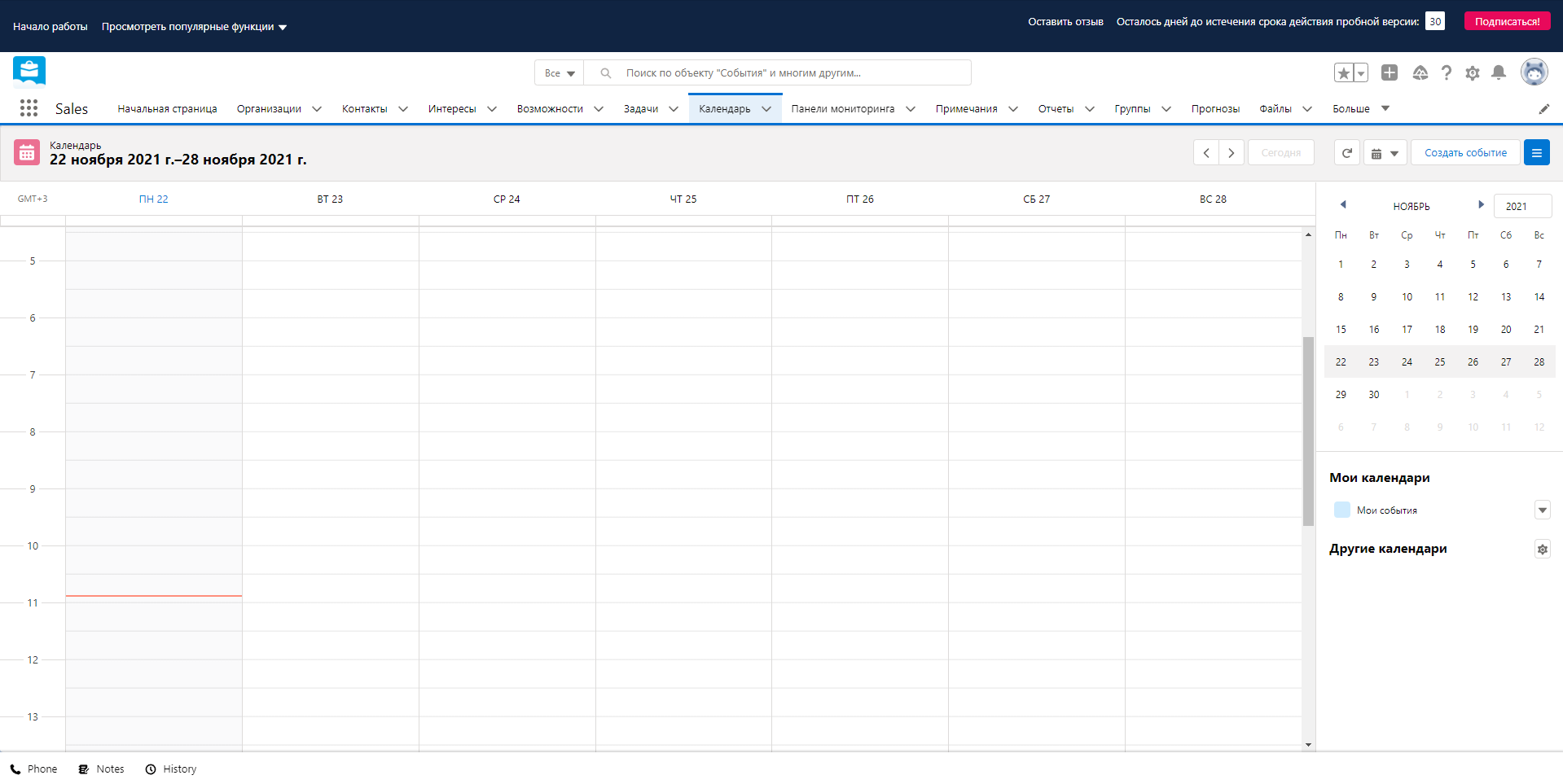Open Other calendars gear options
Viewport: 1563px width, 784px height.
point(1543,550)
